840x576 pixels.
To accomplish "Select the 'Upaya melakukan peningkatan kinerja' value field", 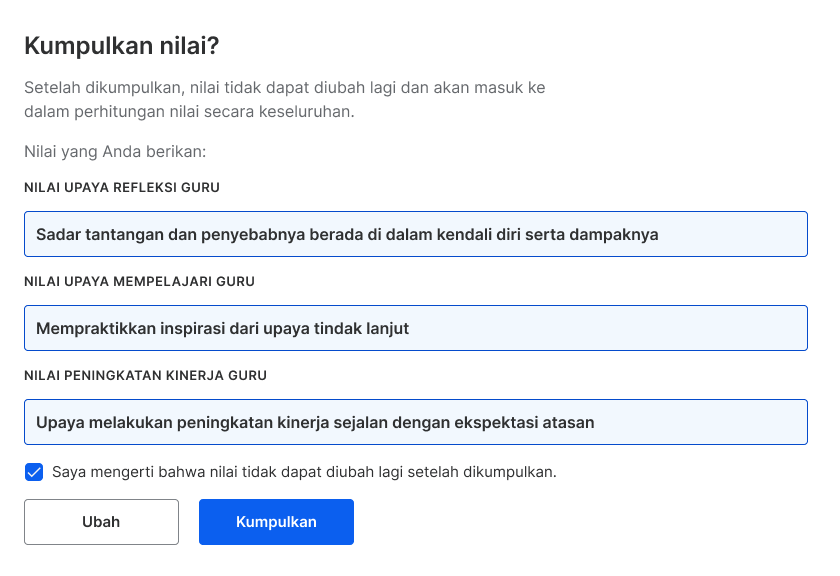I will point(416,422).
